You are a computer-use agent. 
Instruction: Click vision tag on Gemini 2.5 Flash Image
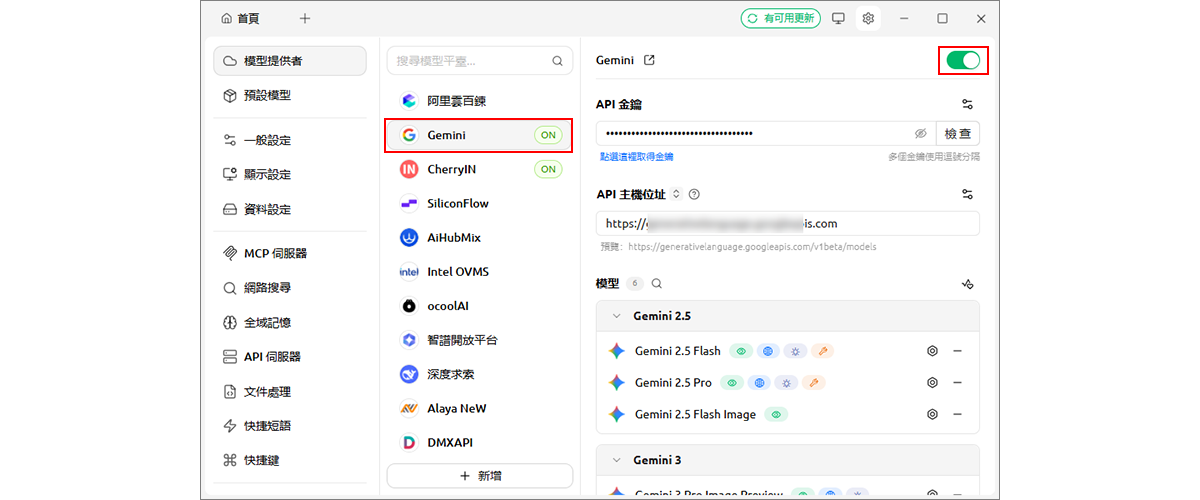click(x=776, y=414)
